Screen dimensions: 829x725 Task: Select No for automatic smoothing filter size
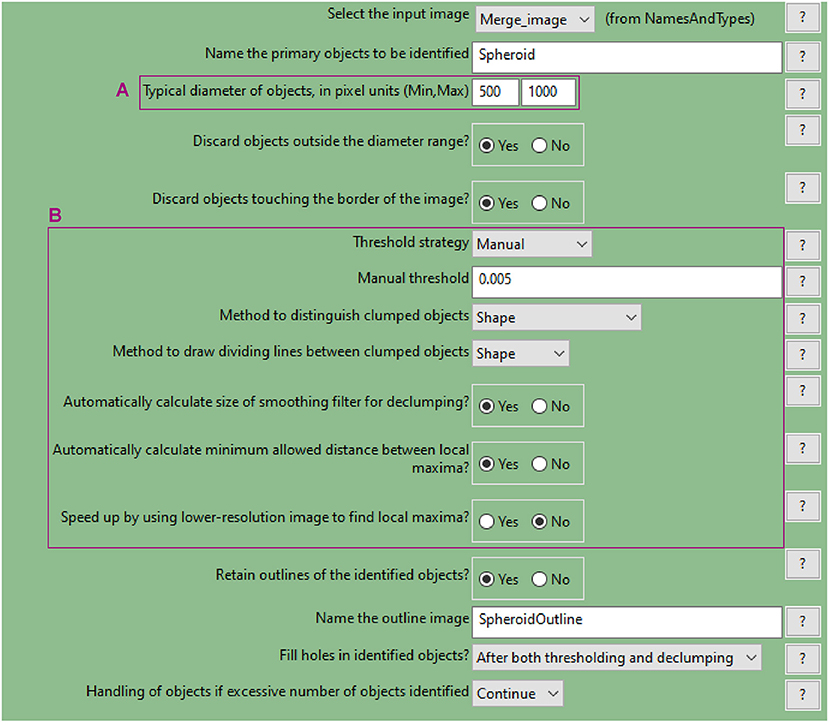(551, 406)
